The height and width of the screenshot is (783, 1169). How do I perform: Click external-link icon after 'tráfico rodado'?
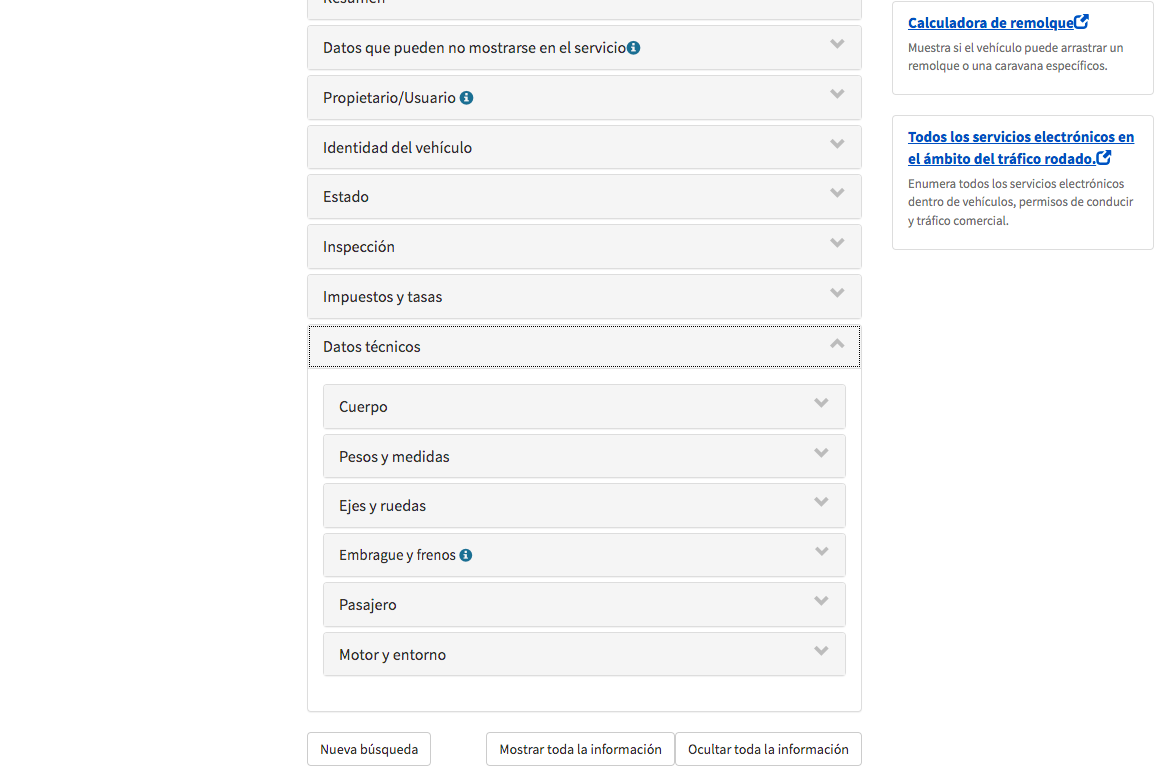coord(1103,157)
